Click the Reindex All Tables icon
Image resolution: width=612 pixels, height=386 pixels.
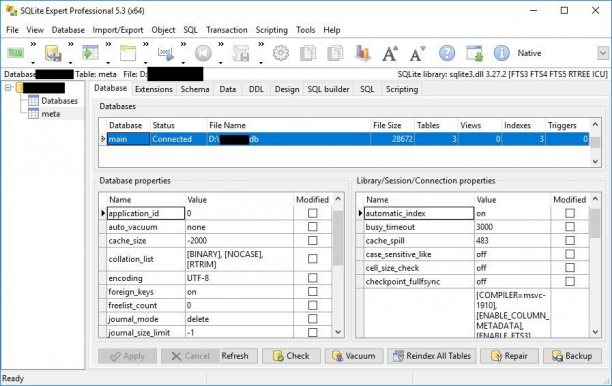point(398,356)
